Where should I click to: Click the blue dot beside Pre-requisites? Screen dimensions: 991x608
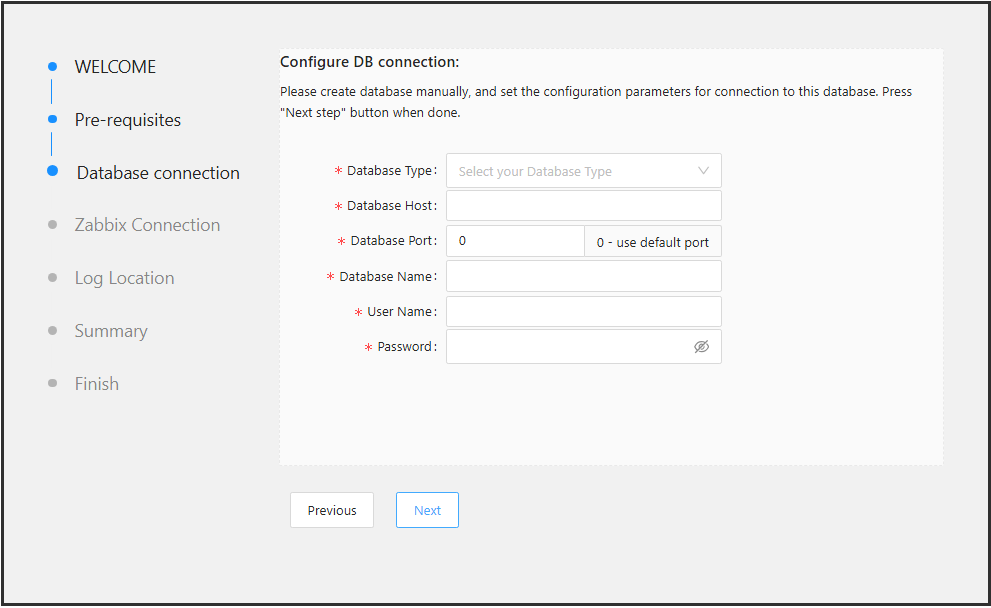click(x=52, y=119)
